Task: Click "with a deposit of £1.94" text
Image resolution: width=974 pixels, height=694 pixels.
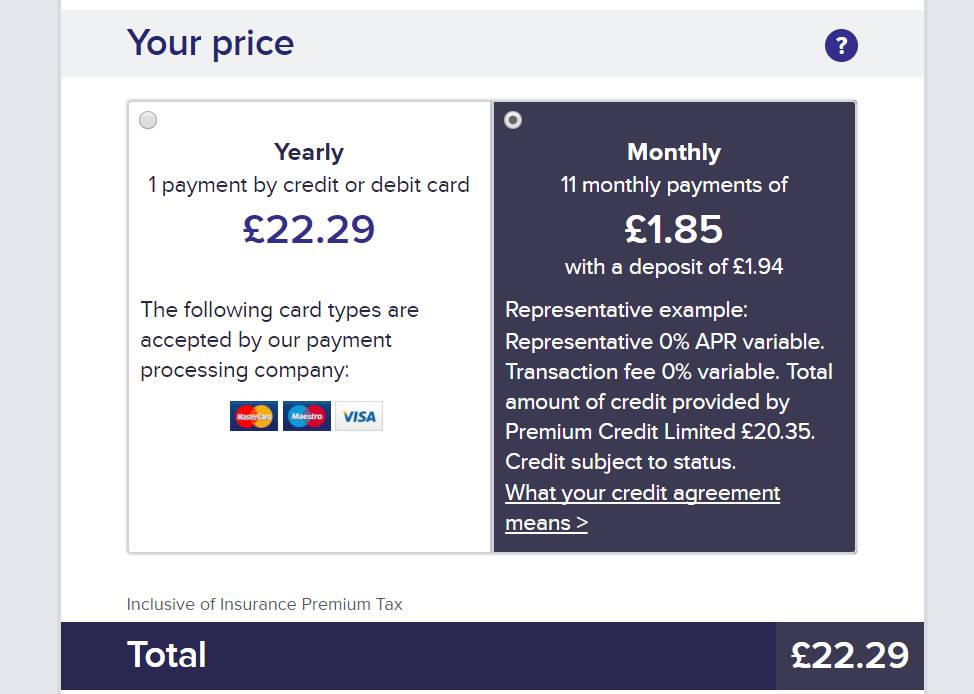Action: 674,267
